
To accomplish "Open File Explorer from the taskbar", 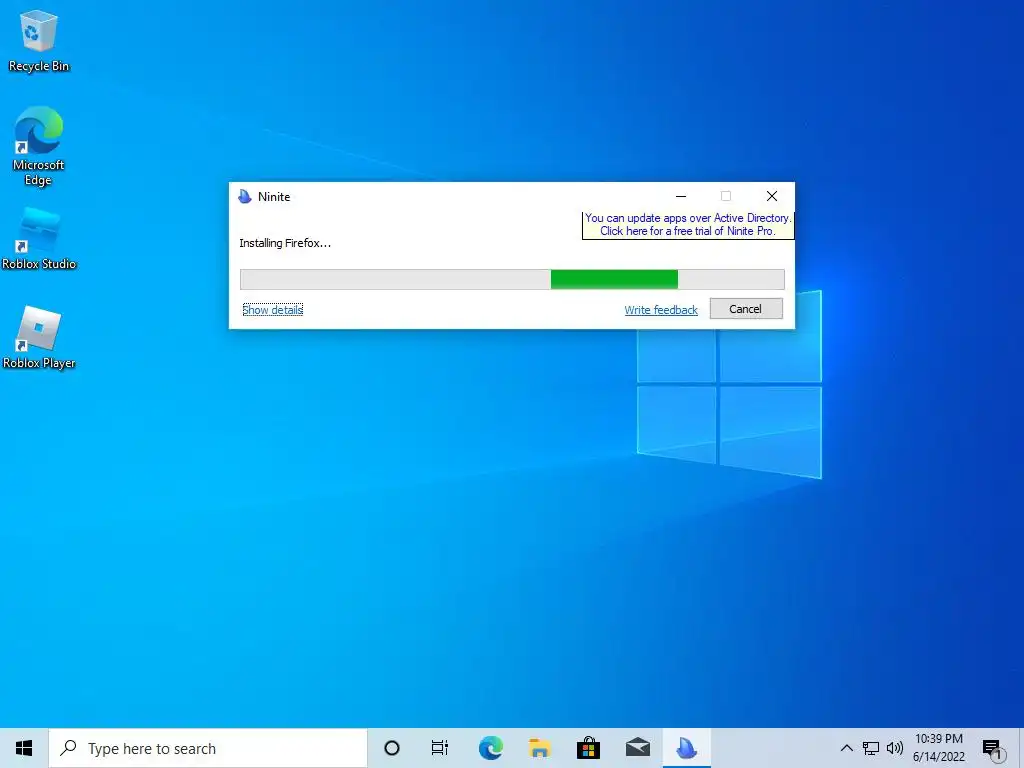I will click(x=539, y=748).
